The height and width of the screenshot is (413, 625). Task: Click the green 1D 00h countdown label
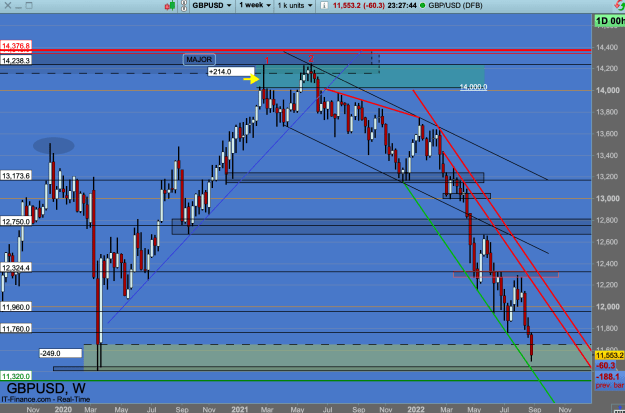tap(609, 21)
